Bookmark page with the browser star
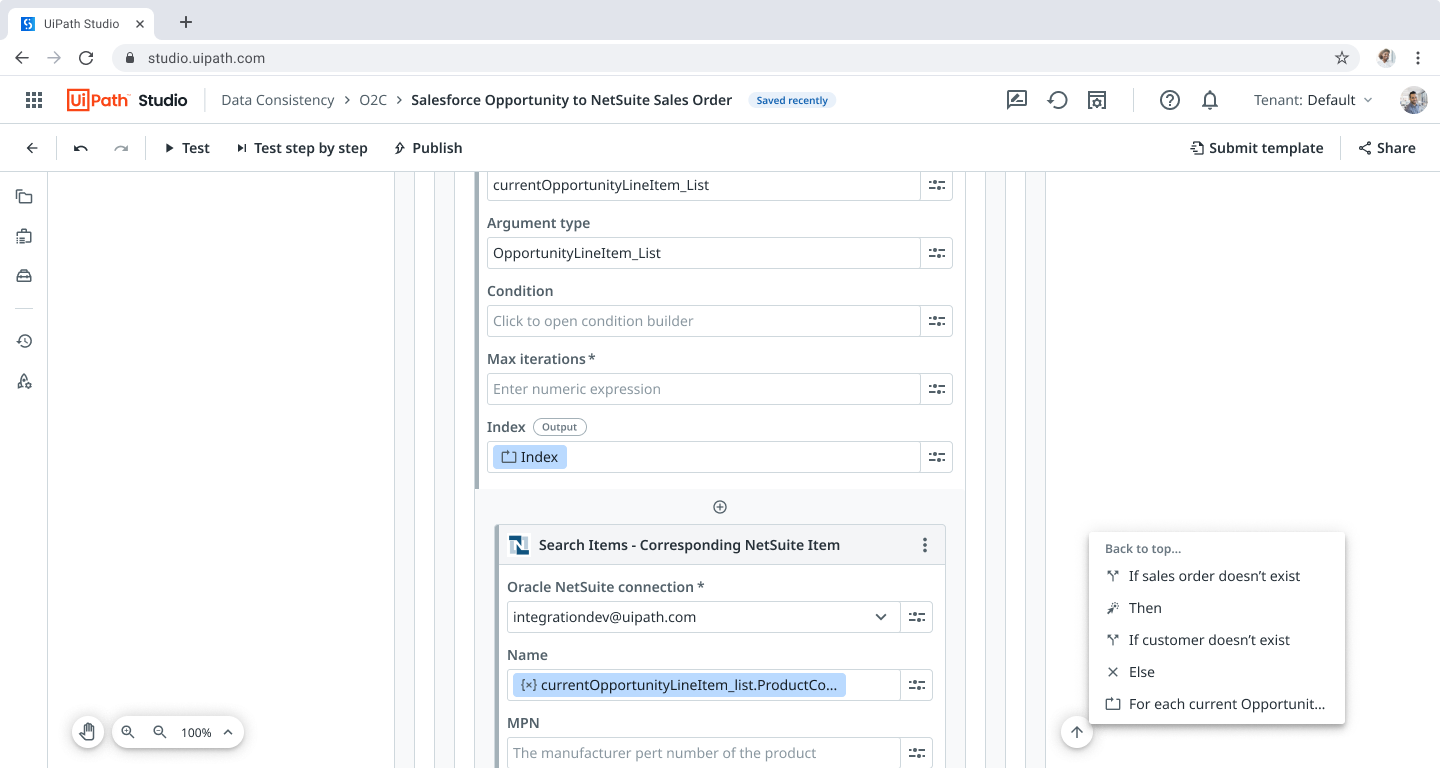The width and height of the screenshot is (1440, 768). (1342, 58)
